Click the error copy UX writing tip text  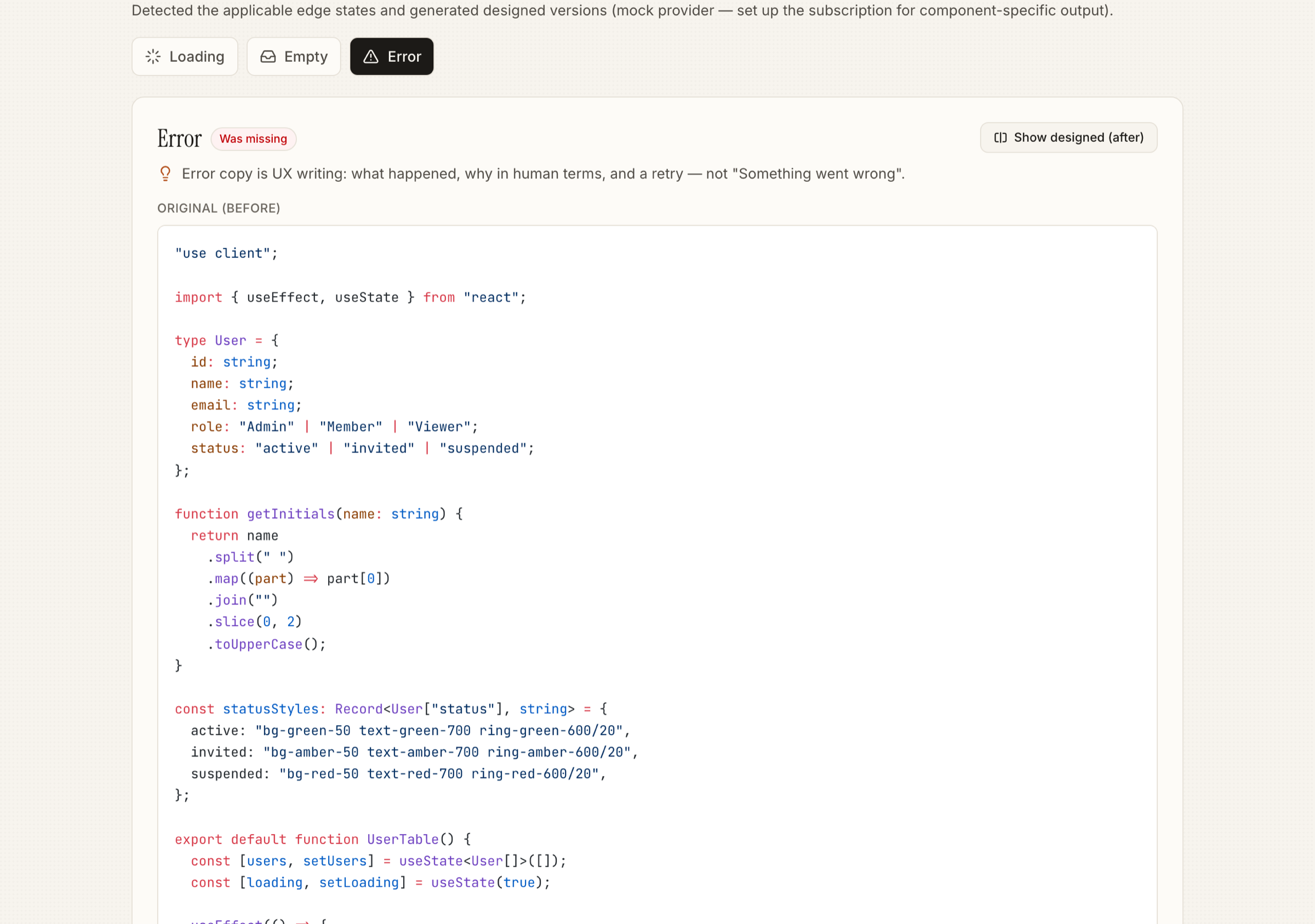pos(543,174)
